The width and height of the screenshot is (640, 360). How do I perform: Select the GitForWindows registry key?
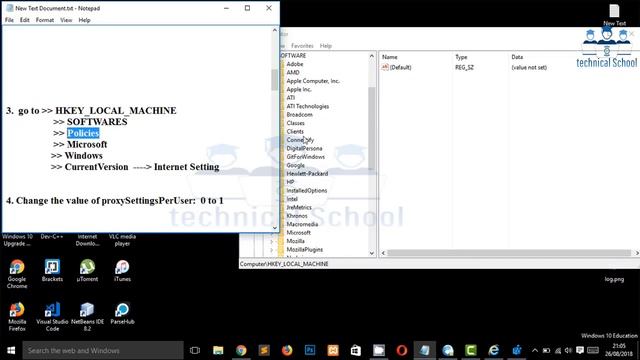(305, 157)
